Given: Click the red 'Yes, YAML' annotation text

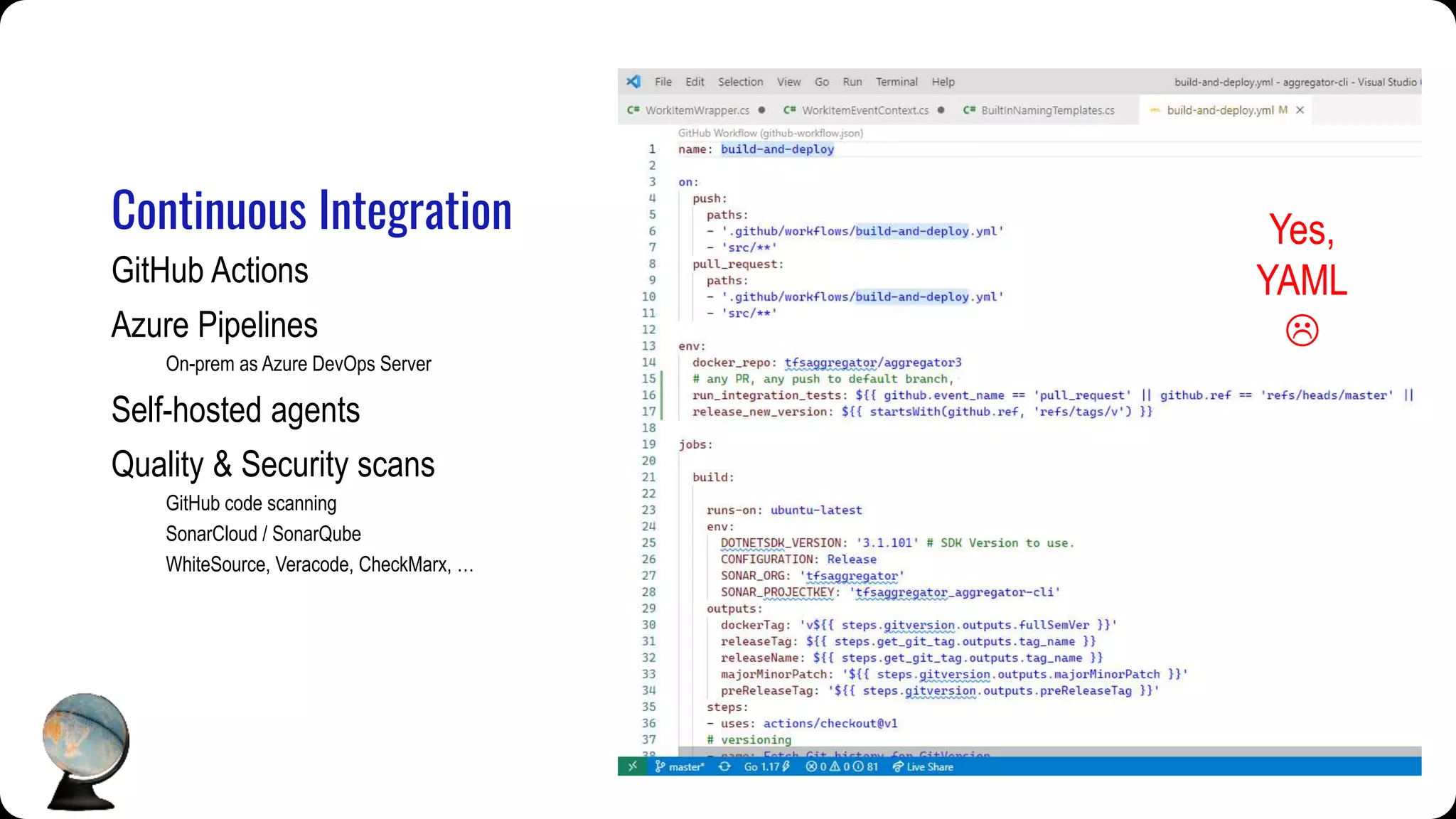Looking at the screenshot, I should (x=1302, y=255).
